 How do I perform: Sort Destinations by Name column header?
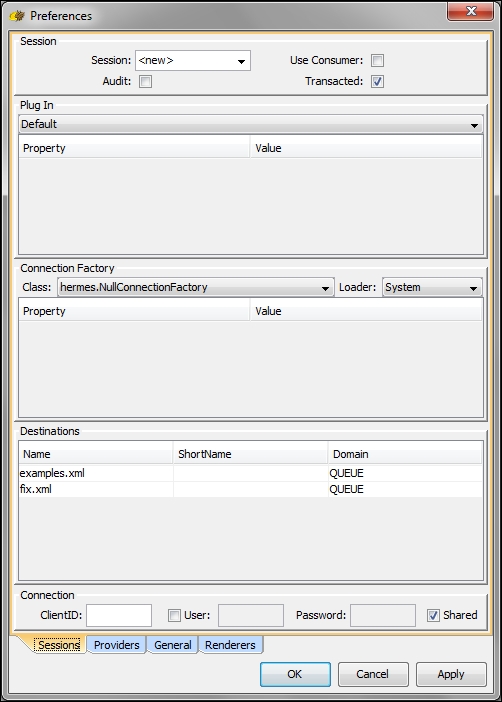click(95, 454)
